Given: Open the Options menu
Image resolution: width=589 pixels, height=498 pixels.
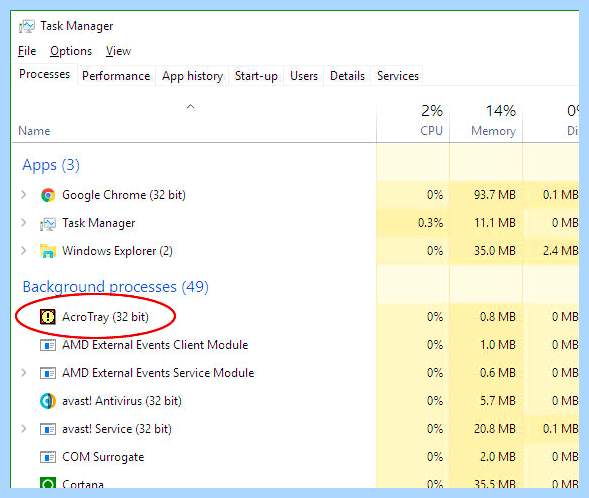Looking at the screenshot, I should (x=71, y=51).
